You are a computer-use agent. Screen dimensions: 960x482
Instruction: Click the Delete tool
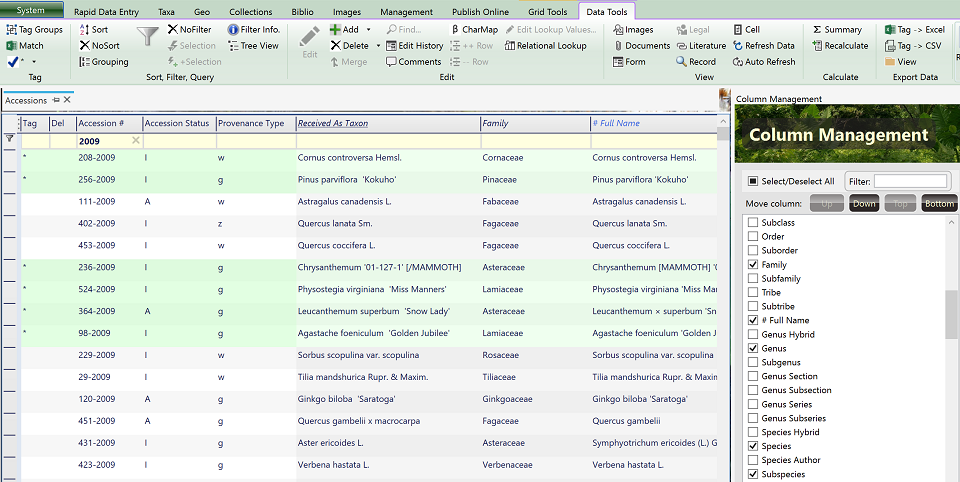pyautogui.click(x=350, y=45)
